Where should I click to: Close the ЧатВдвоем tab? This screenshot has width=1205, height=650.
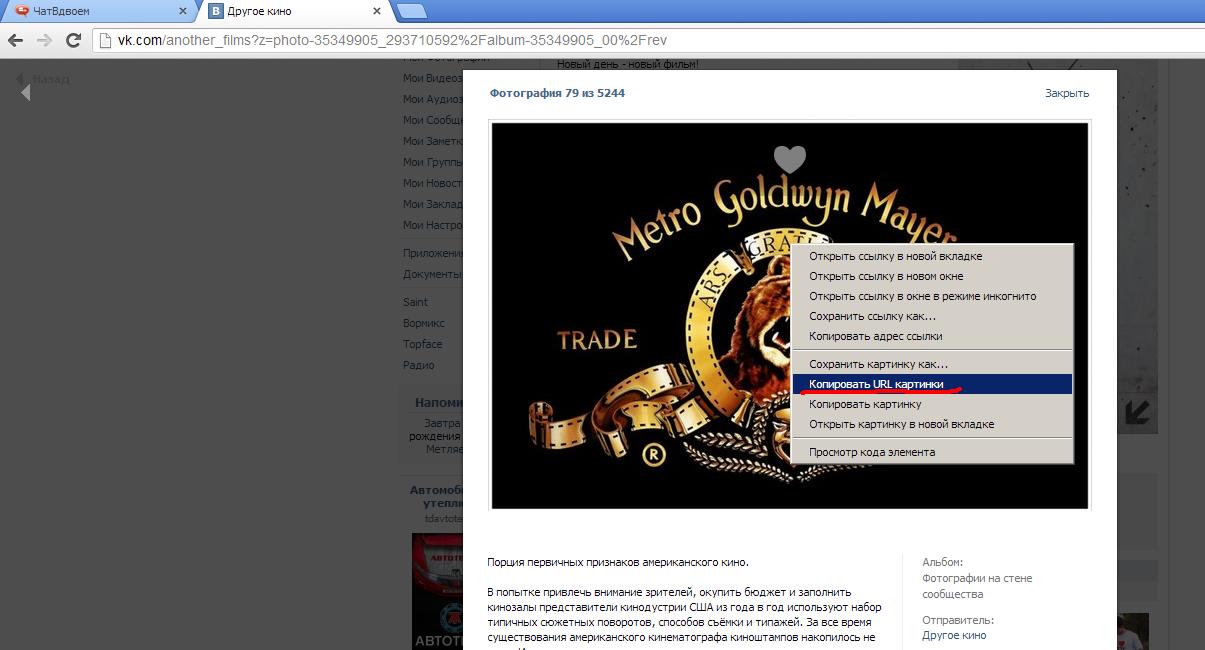(x=183, y=11)
